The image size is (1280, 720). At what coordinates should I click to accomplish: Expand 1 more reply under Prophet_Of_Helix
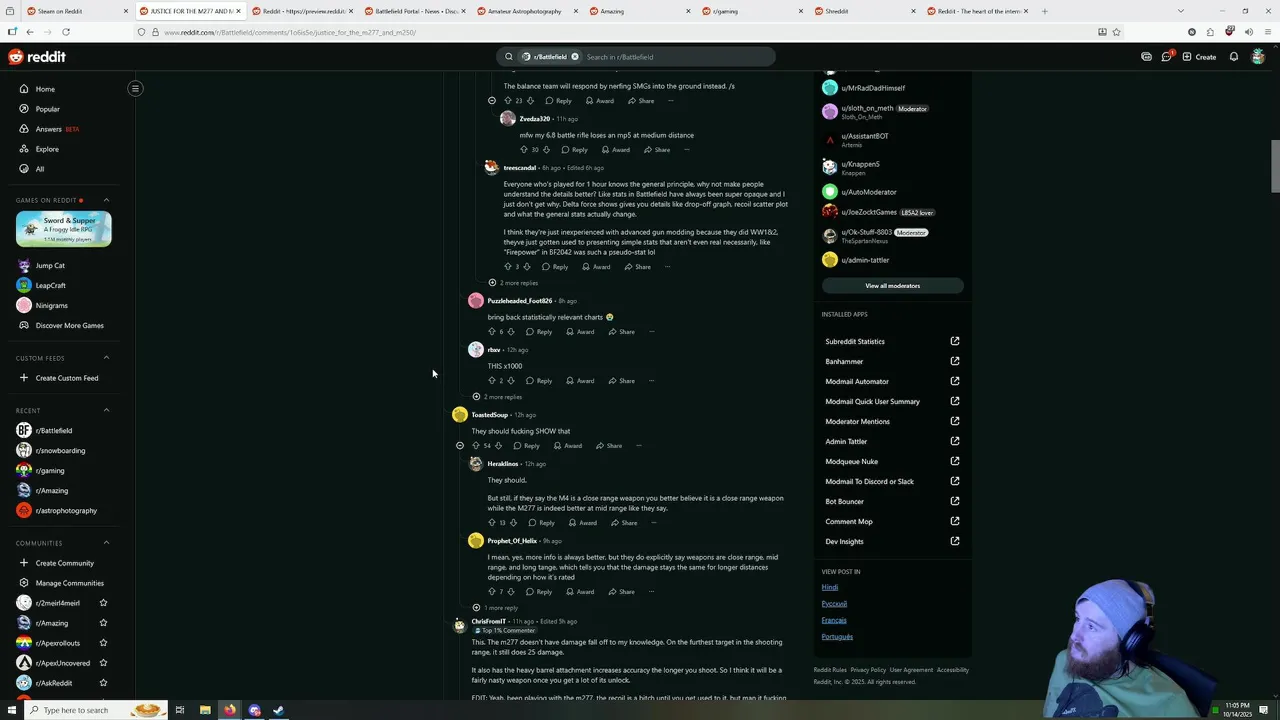(x=494, y=608)
